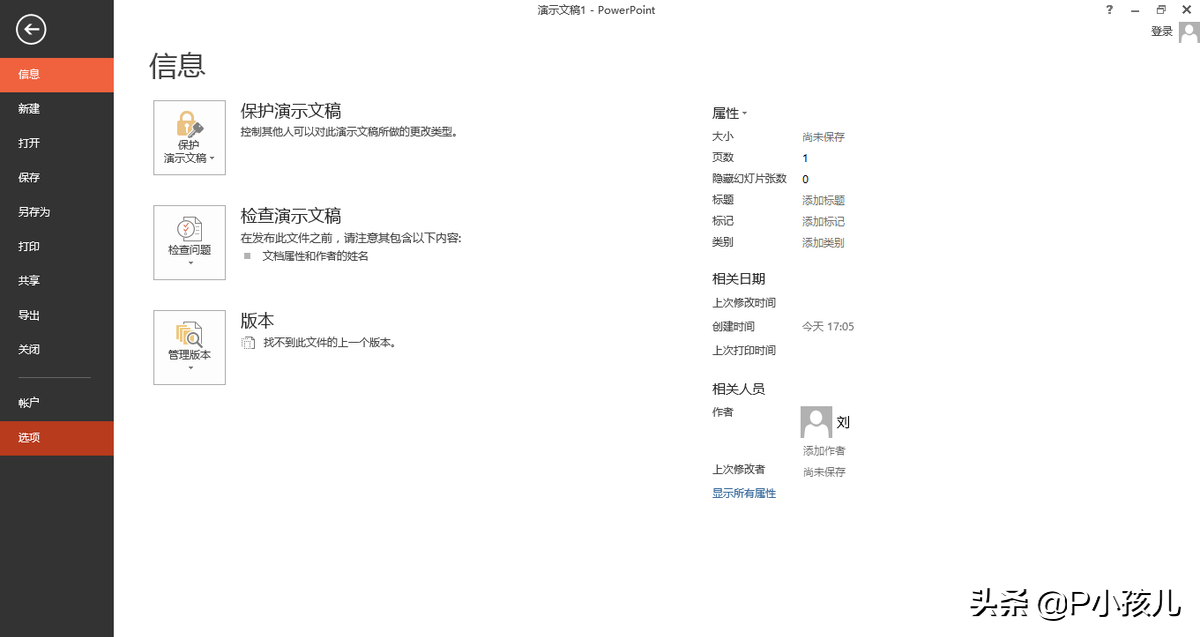
Task: Click the 添加标题 field
Action: point(823,201)
